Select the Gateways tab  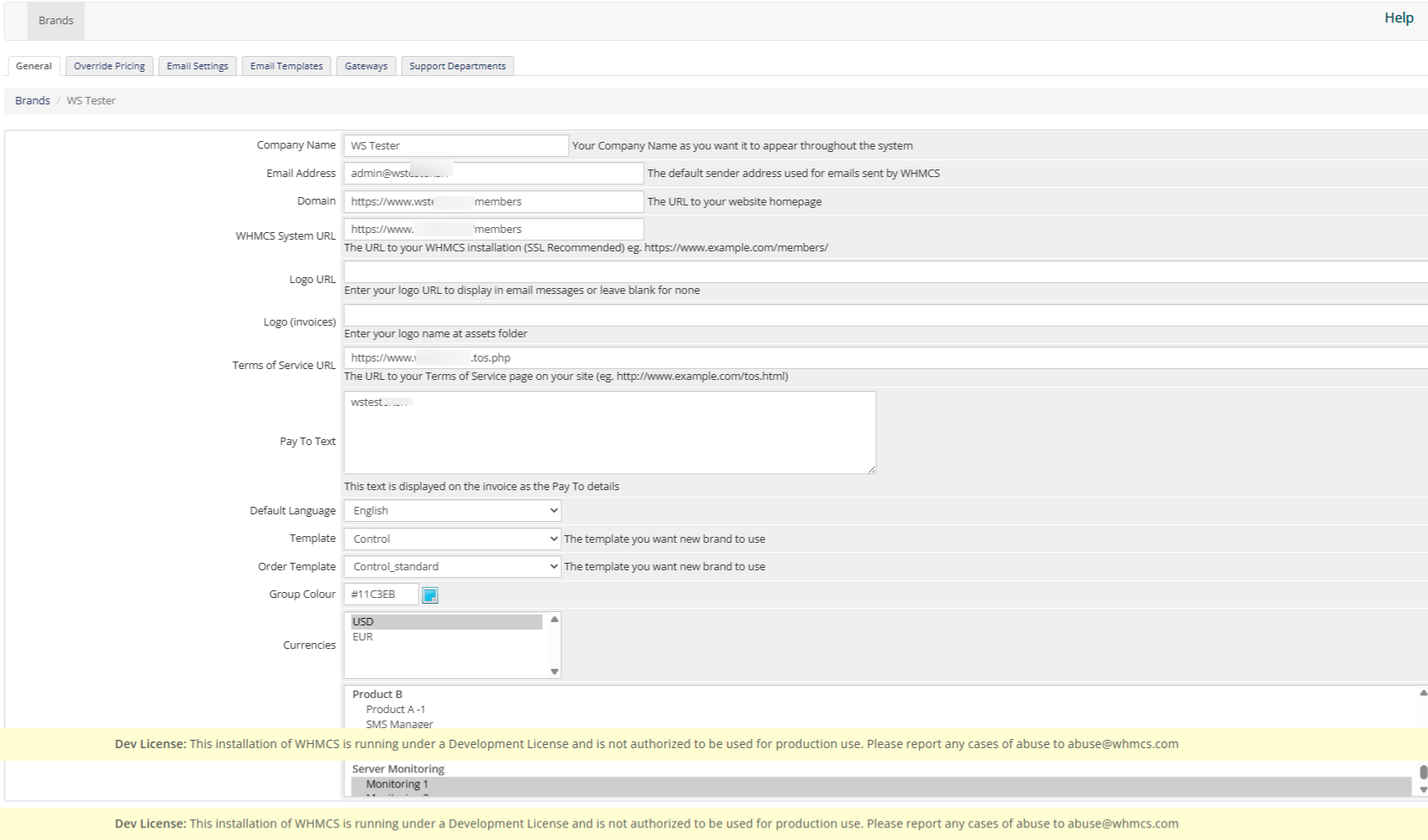point(366,66)
